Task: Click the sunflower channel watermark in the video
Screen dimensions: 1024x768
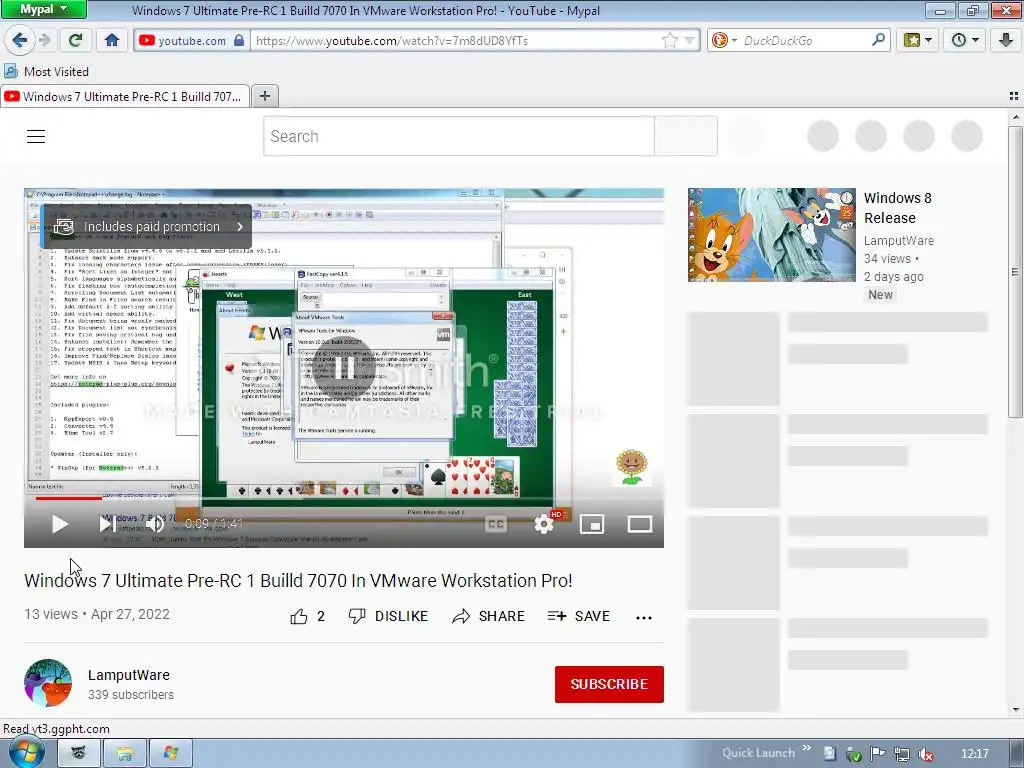Action: pos(632,467)
